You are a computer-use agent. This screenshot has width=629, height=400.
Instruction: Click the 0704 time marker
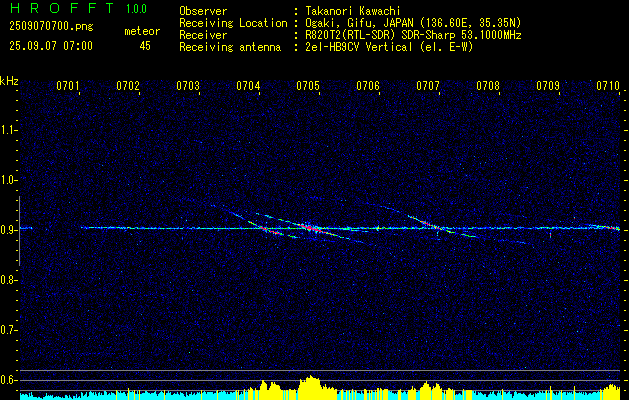coord(248,86)
